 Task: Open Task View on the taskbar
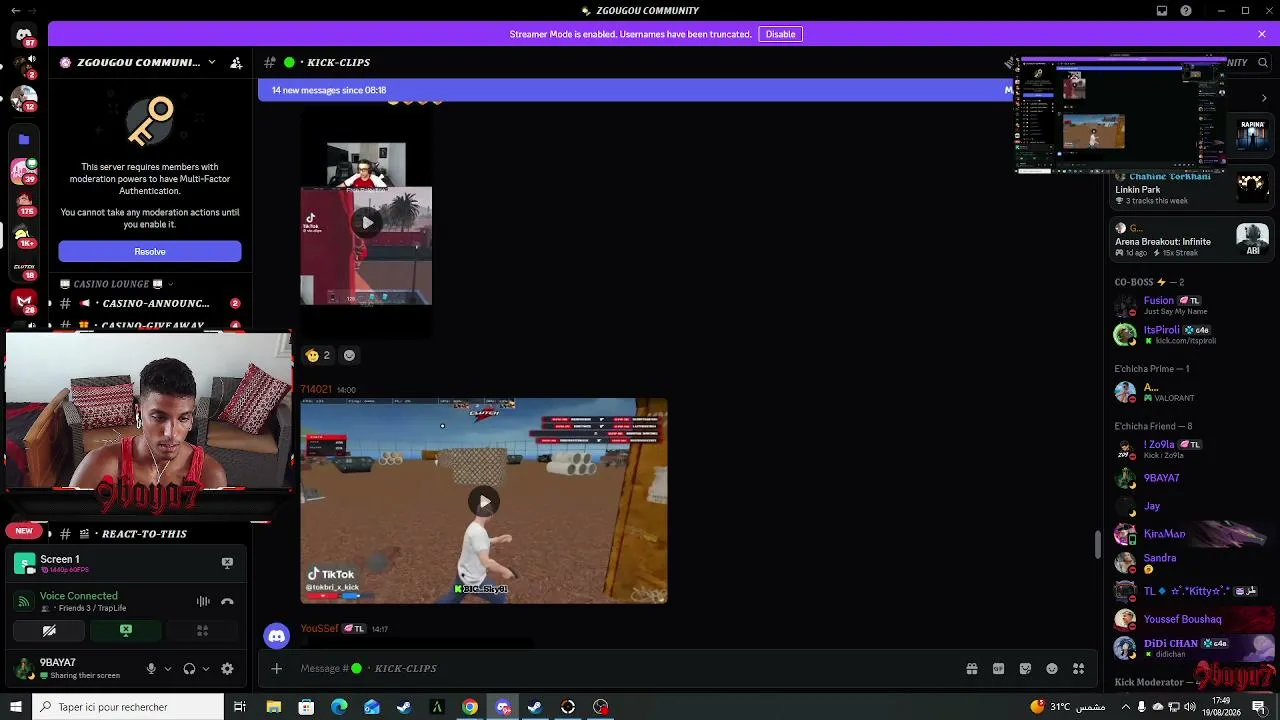pyautogui.click(x=240, y=707)
